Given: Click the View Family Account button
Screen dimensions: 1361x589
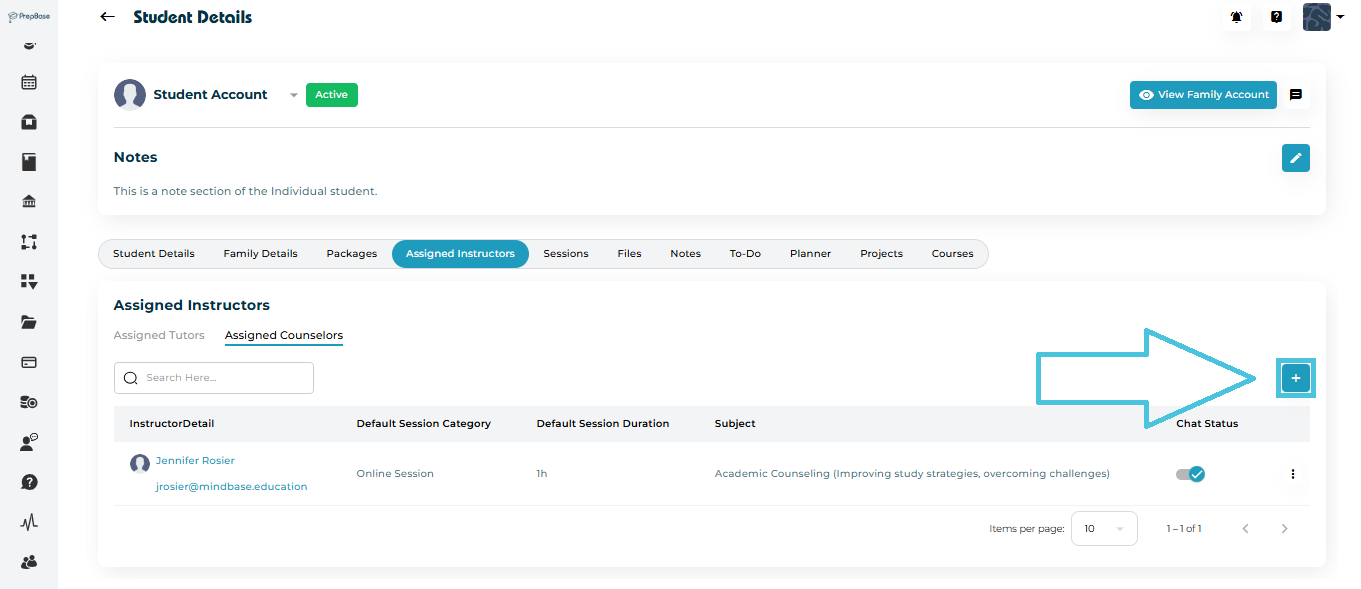Looking at the screenshot, I should [x=1202, y=95].
